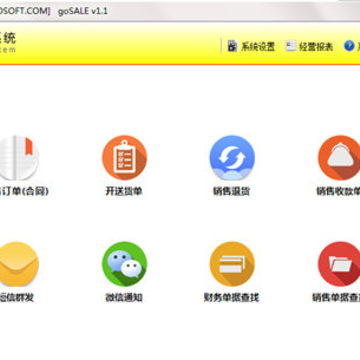Click the 财务单据查找 text label
360x360 pixels.
pos(232,297)
